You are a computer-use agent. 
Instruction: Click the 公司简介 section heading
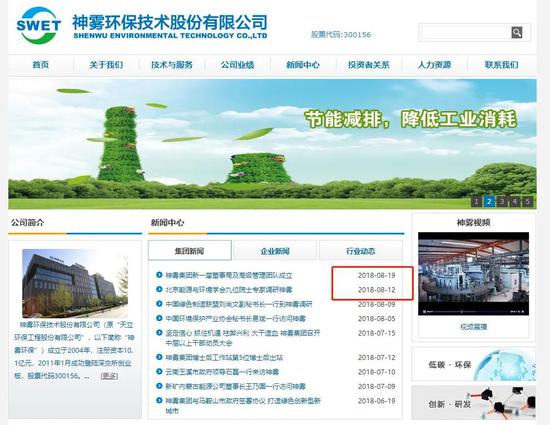[x=27, y=222]
